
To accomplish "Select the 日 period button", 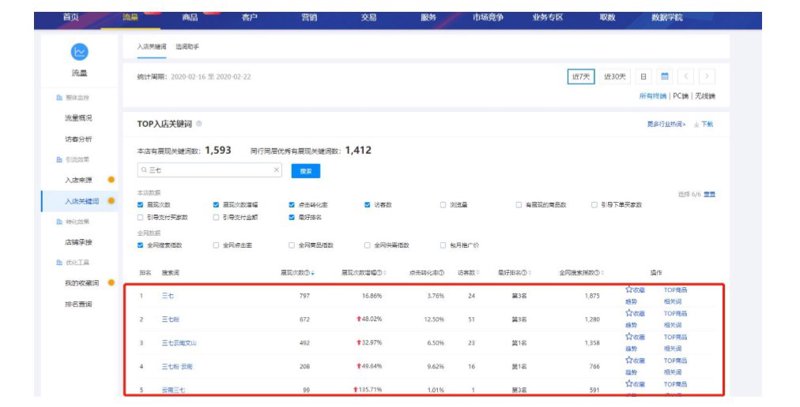I will point(643,77).
